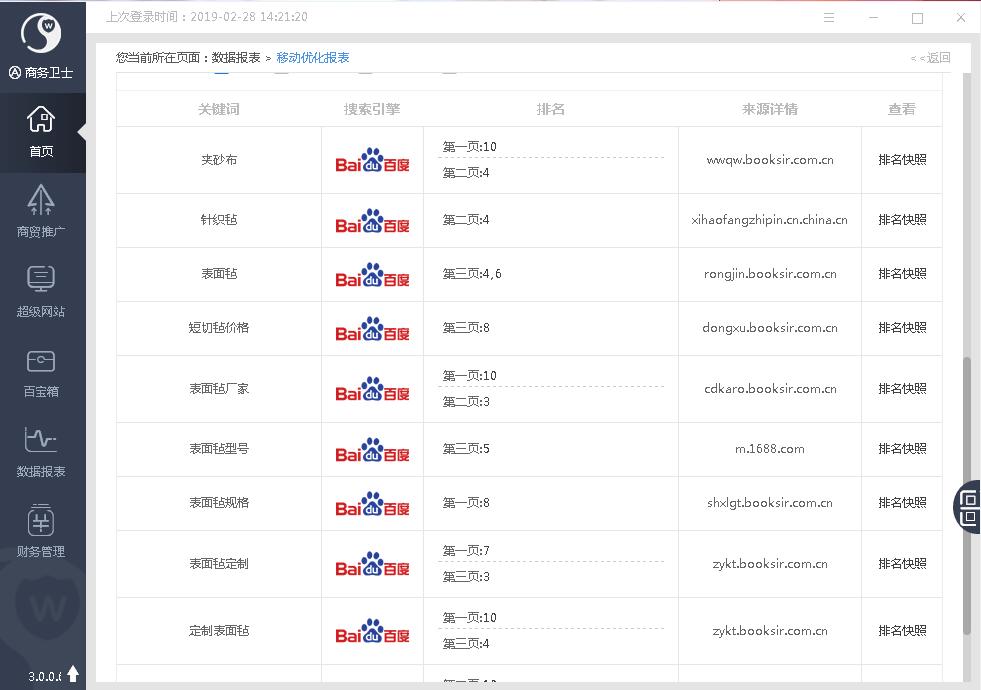
Task: View 排名快照 for 夹砂布 keyword
Action: click(x=902, y=160)
